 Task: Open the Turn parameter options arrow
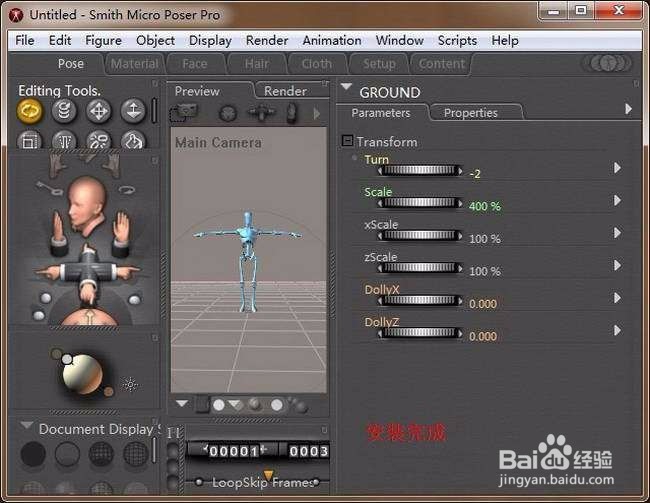click(x=617, y=168)
